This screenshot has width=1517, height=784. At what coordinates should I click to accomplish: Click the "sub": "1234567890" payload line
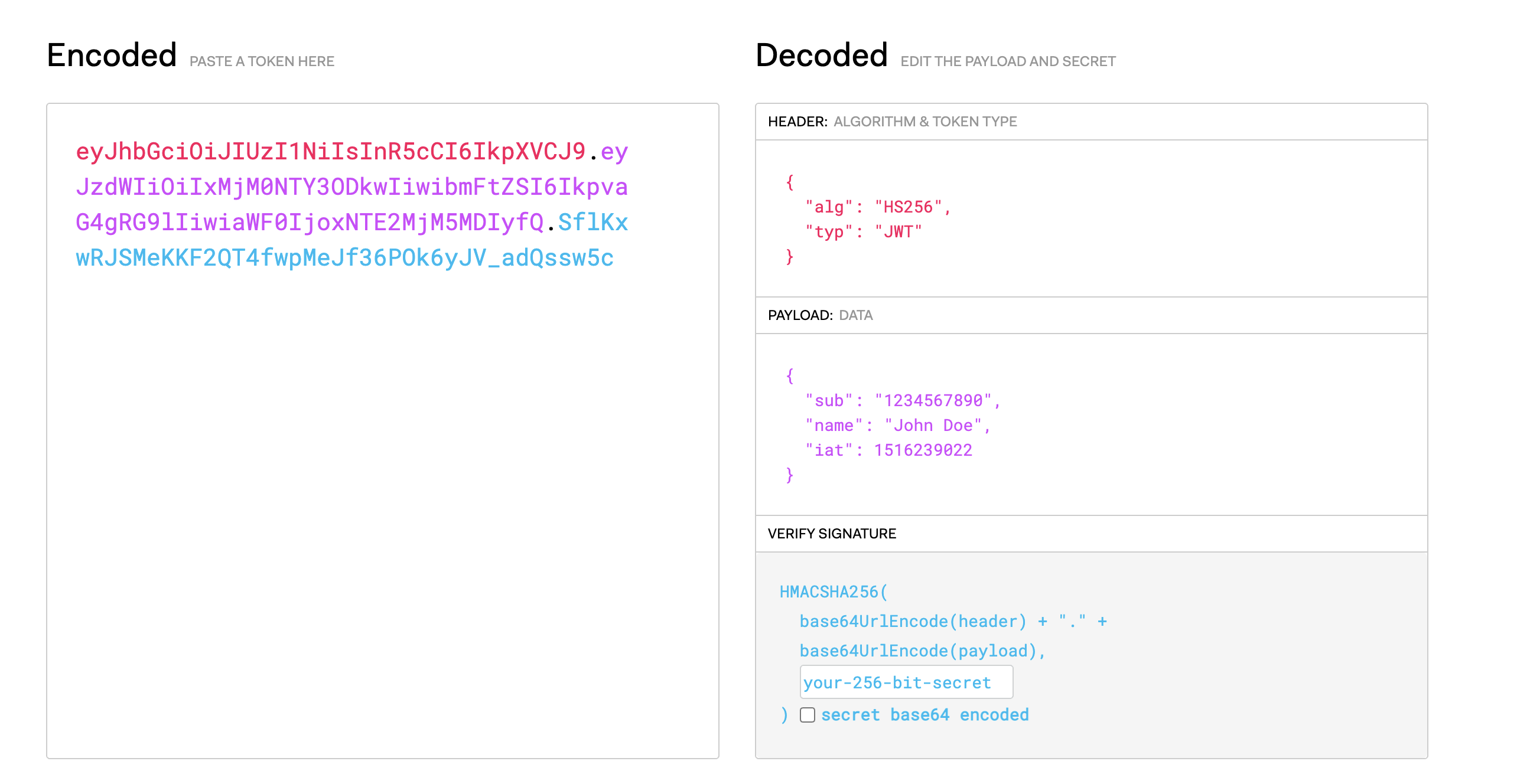point(902,401)
